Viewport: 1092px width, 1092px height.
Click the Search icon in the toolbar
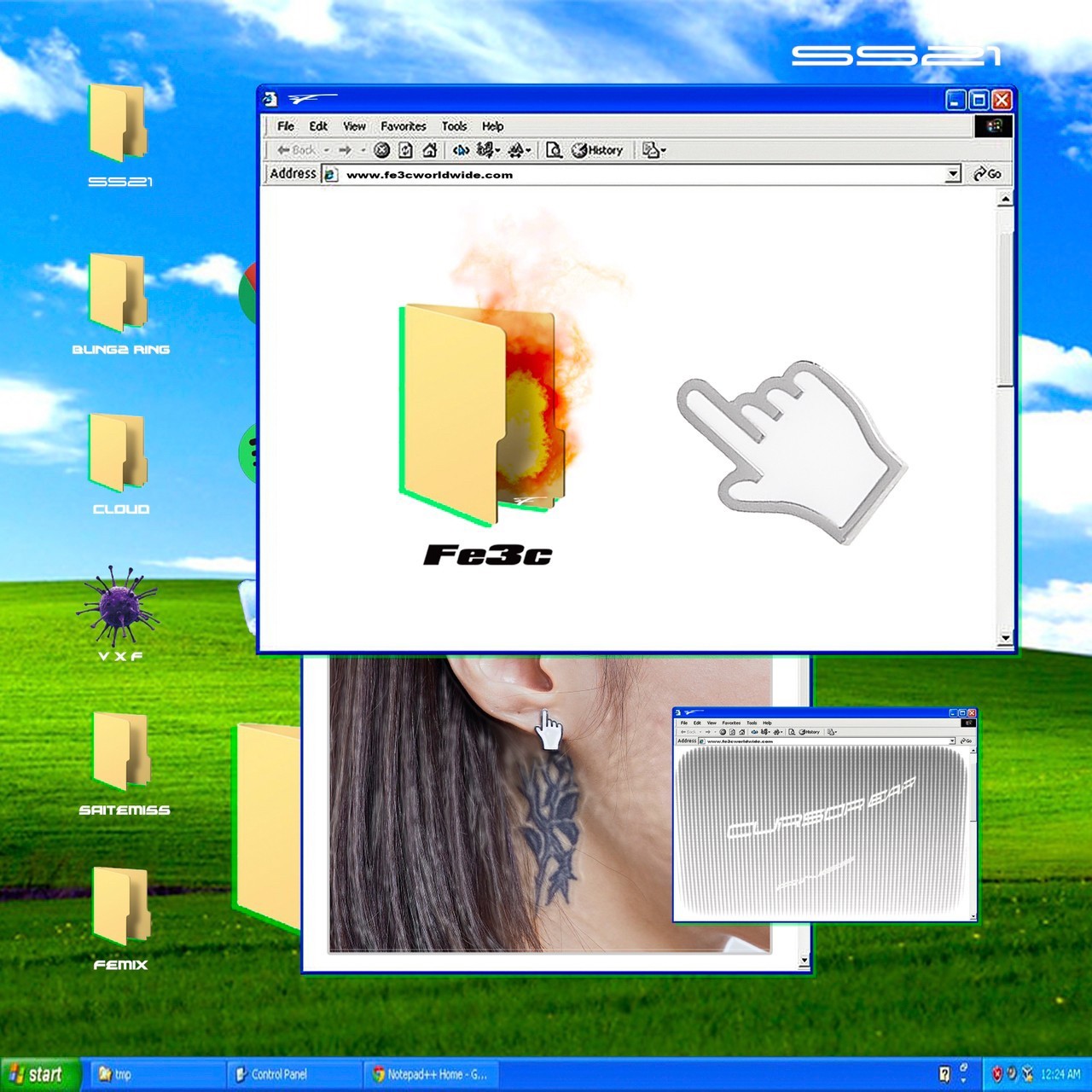461,149
